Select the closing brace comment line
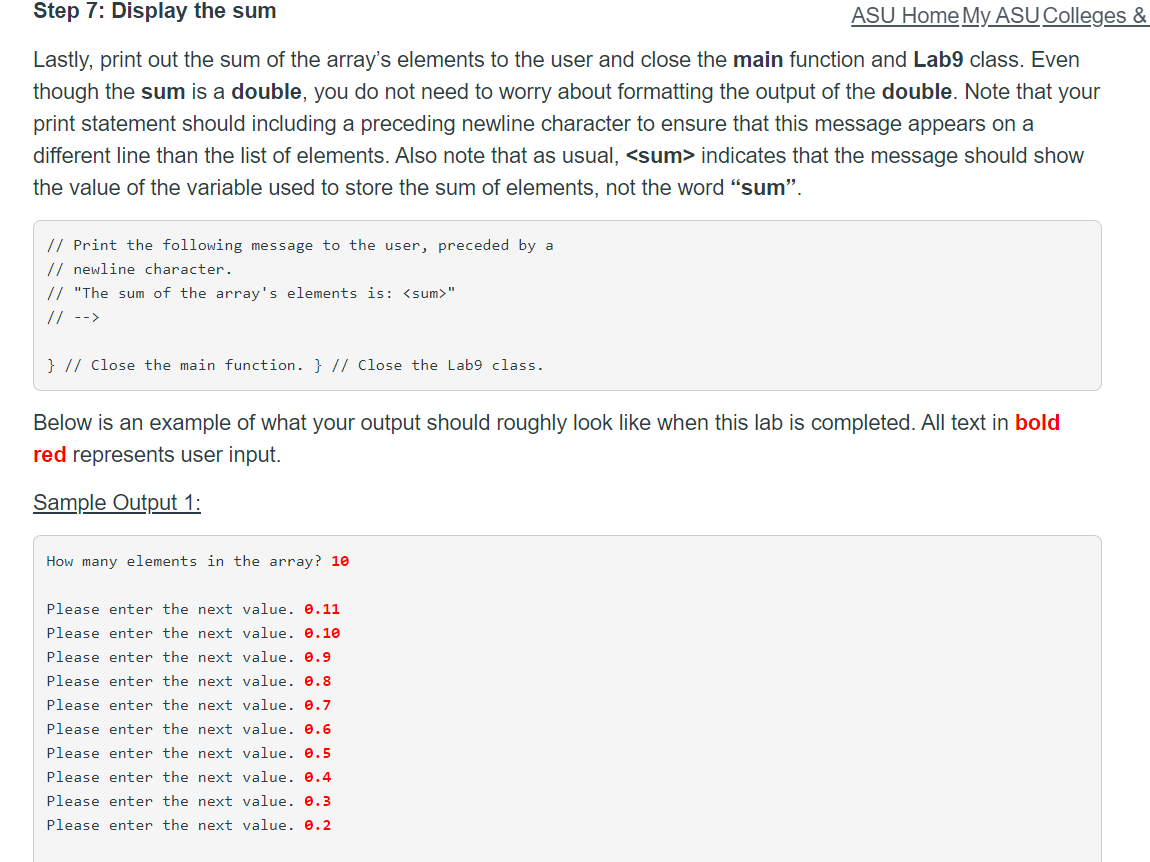 [295, 364]
